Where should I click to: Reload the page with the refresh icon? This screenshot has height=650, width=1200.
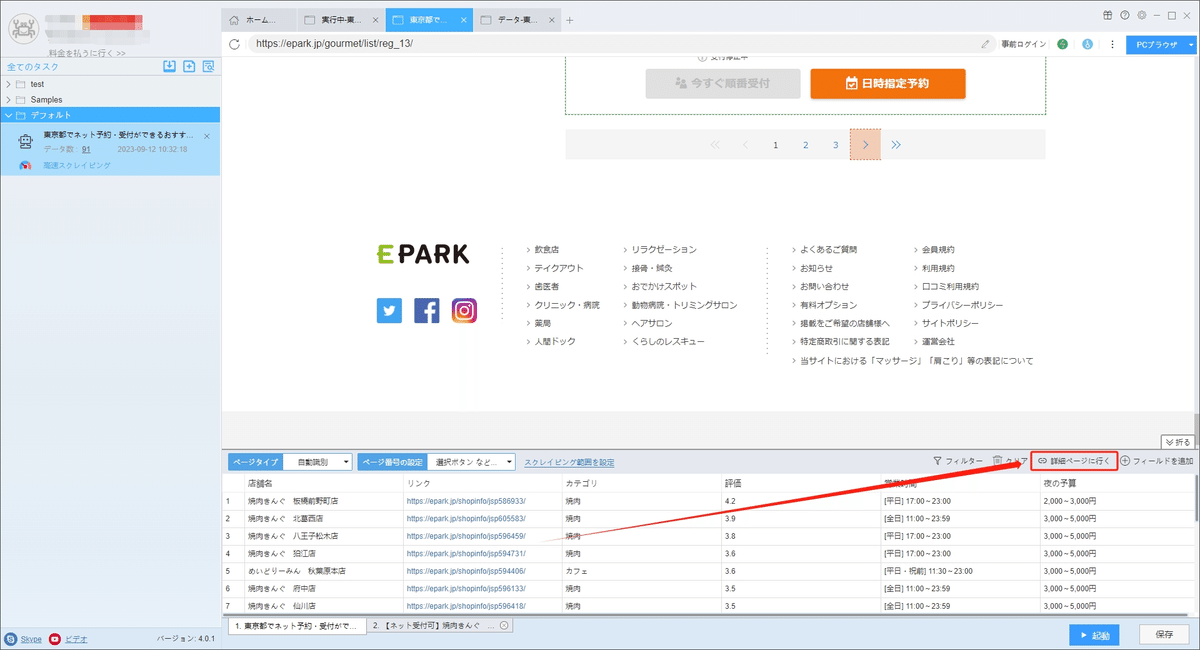pyautogui.click(x=234, y=44)
